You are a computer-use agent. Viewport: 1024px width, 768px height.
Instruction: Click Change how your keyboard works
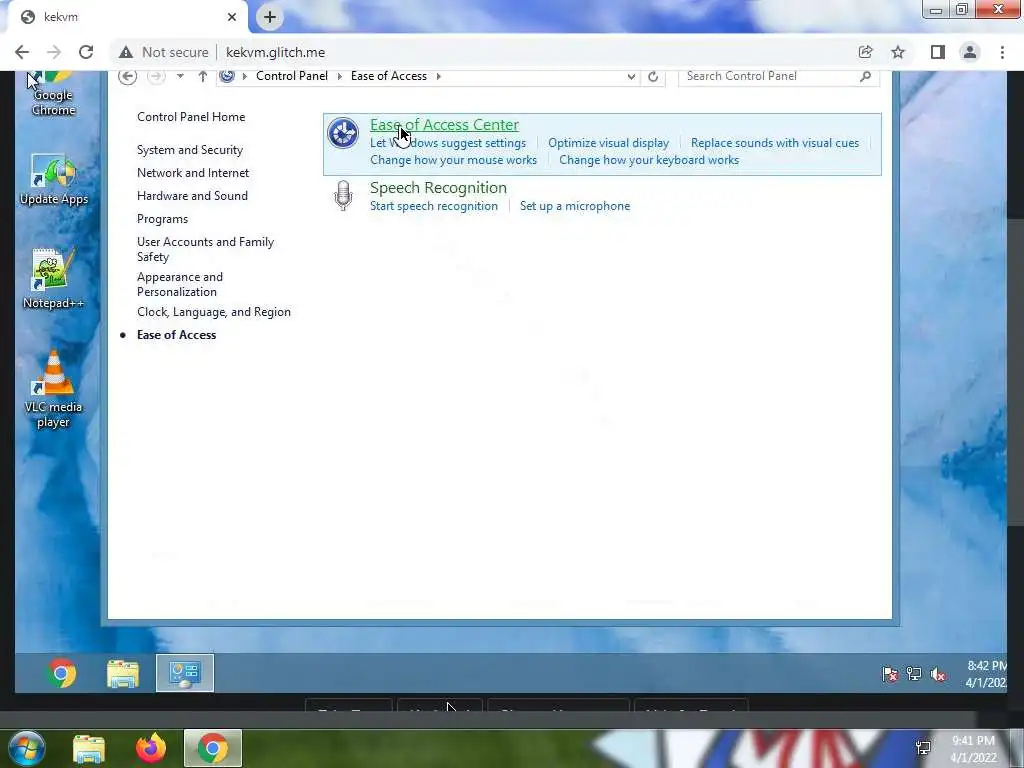tap(648, 160)
